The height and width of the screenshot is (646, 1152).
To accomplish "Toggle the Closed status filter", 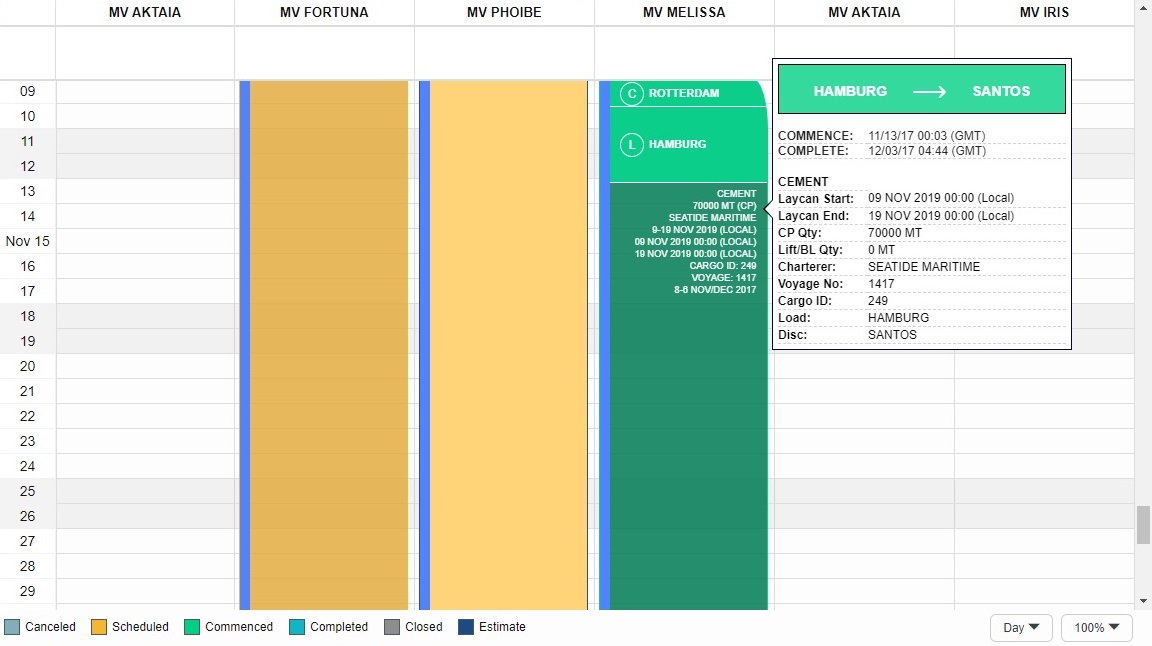I will [x=394, y=627].
